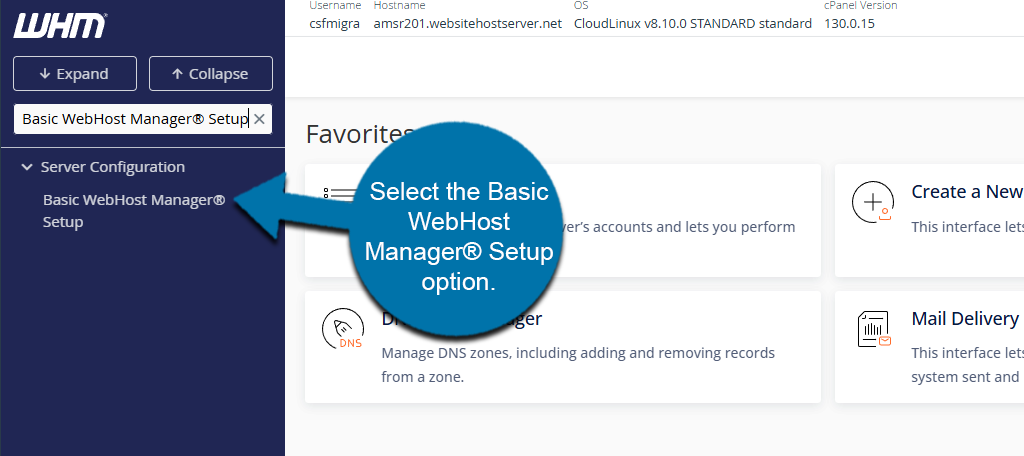Viewport: 1024px width, 456px height.
Task: Click the CloudLinux v8.10.0 OS text
Action: [x=692, y=23]
